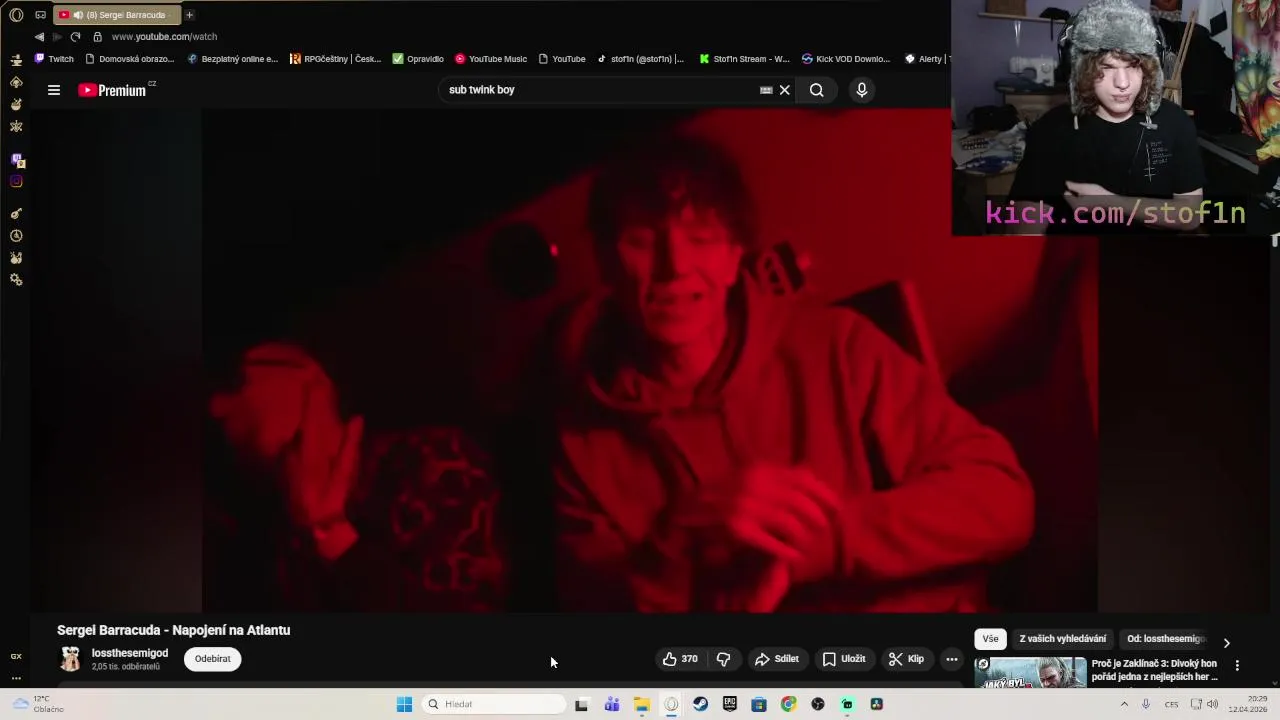Open the YouTube Music bookmark
The height and width of the screenshot is (720, 1280).
[490, 59]
